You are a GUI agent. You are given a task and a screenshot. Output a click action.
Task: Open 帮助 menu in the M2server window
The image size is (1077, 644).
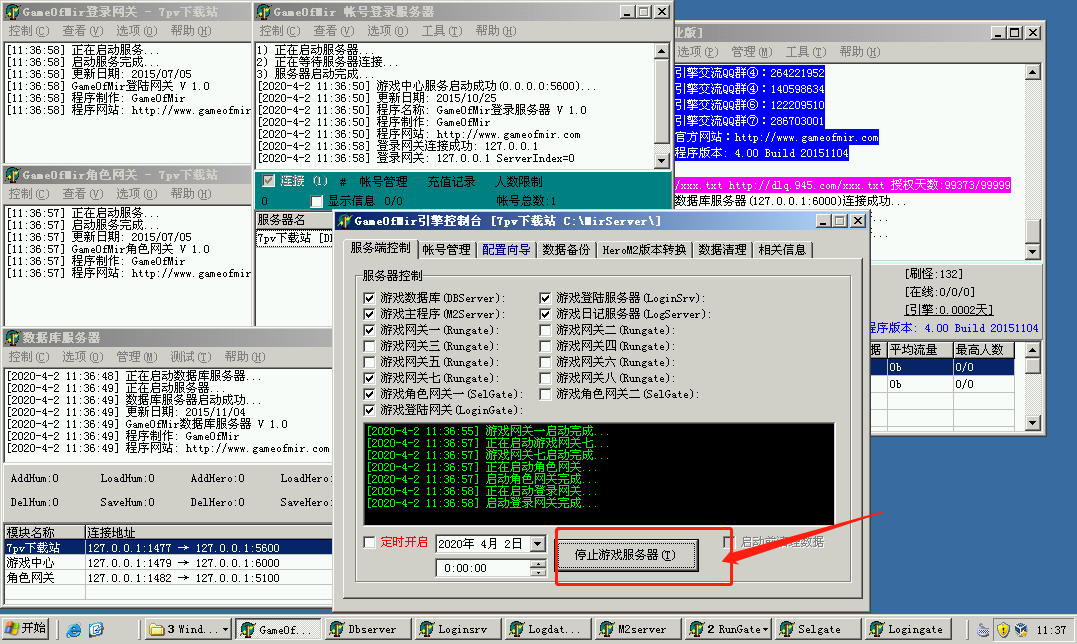pos(859,52)
